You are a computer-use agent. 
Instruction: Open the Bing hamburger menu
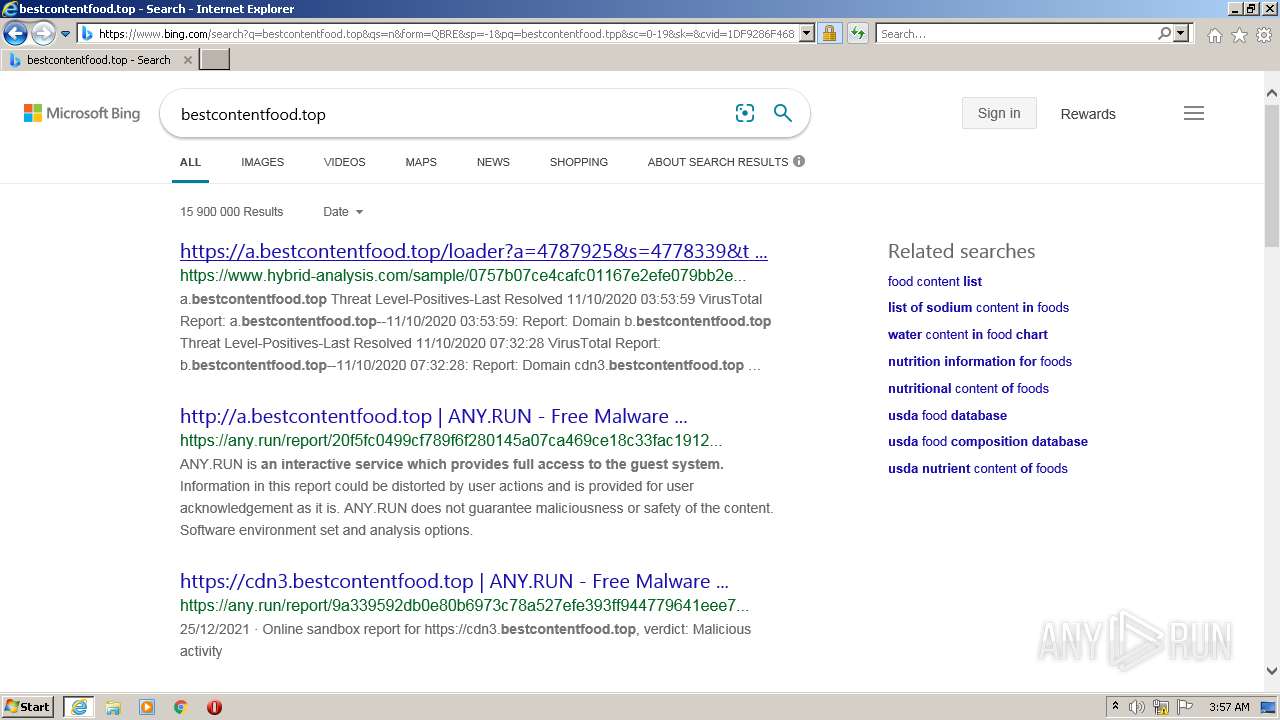(x=1194, y=114)
